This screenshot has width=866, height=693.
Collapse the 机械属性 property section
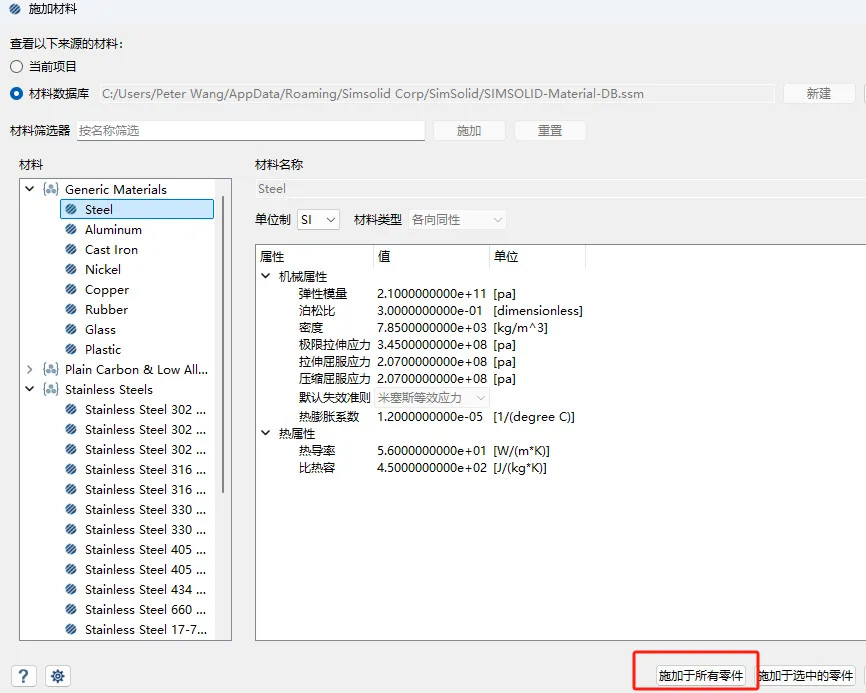pyautogui.click(x=266, y=276)
